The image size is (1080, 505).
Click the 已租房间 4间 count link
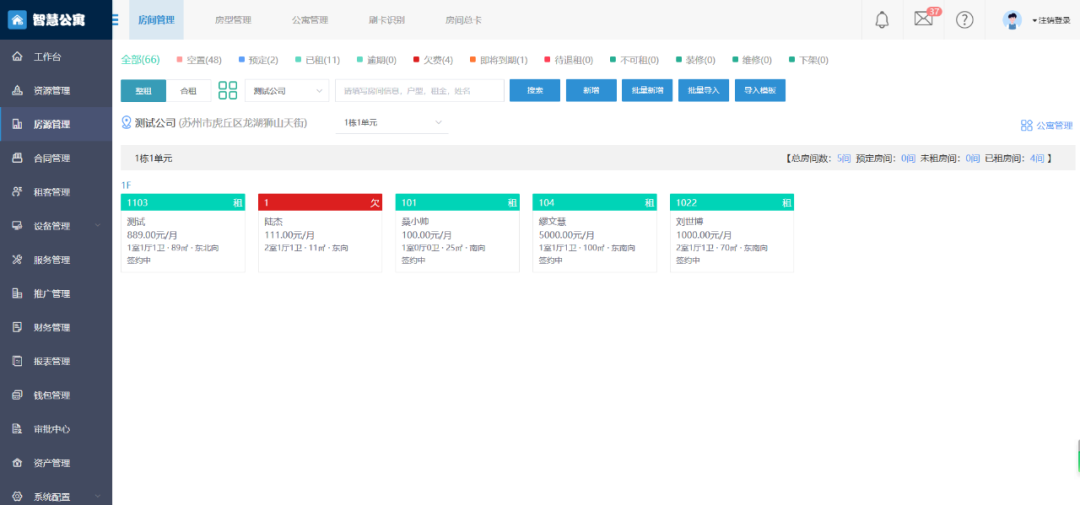(x=1037, y=158)
